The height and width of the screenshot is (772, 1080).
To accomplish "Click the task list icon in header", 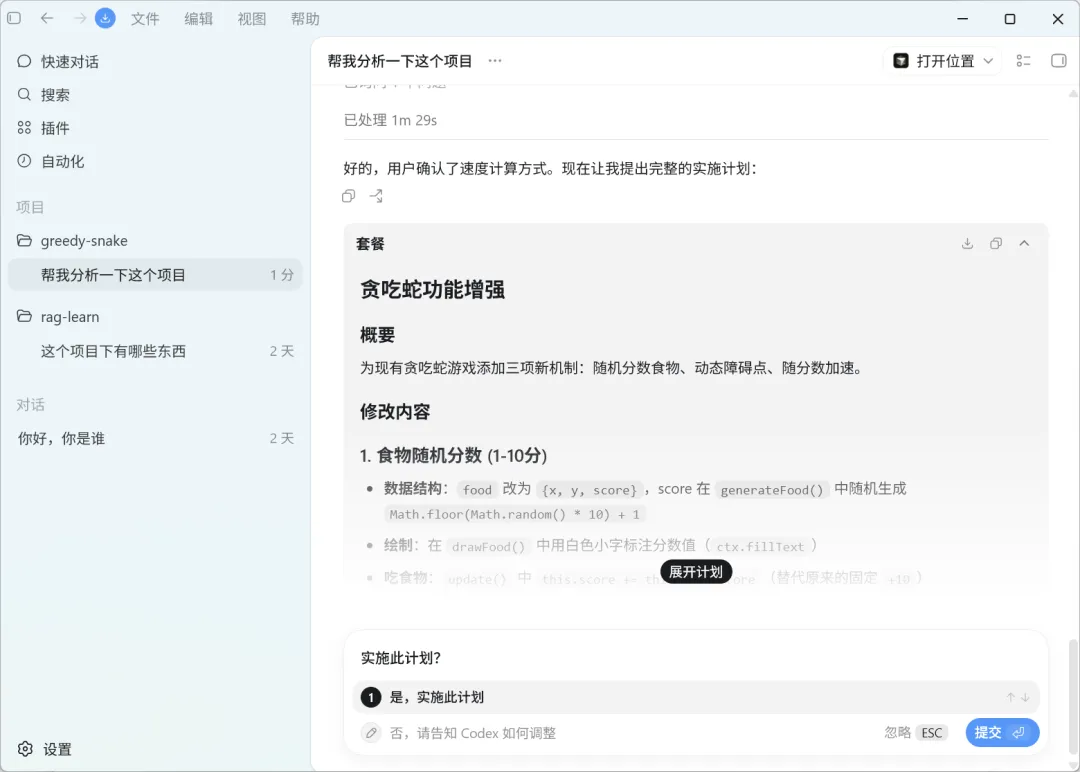I will click(1024, 61).
